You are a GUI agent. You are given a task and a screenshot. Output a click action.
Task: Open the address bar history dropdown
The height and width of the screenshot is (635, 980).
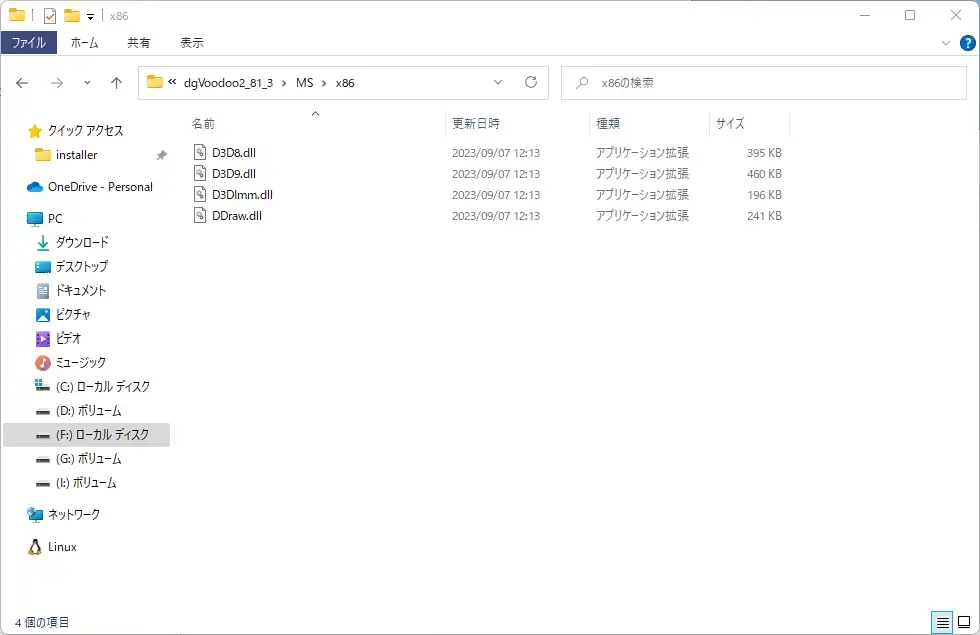[x=498, y=82]
